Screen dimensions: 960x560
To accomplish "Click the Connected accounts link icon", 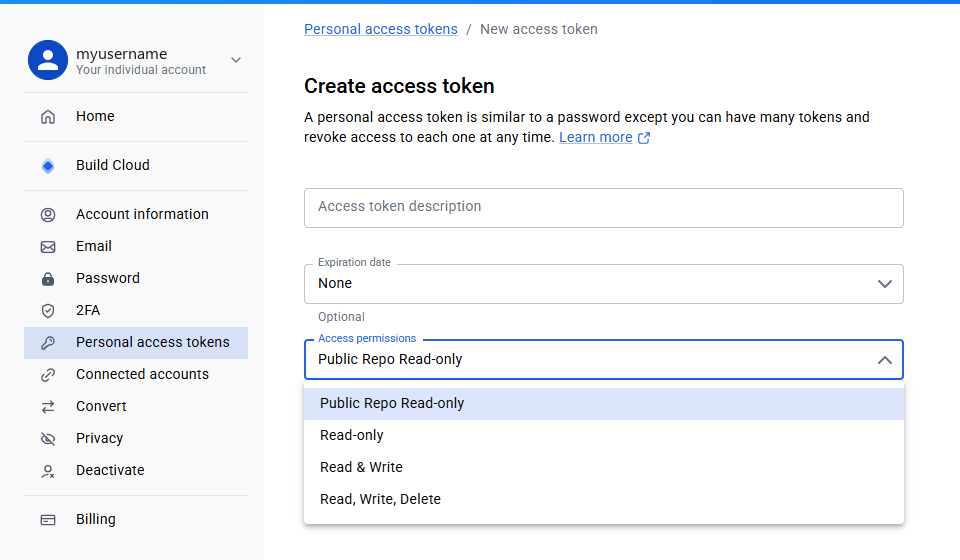I will coord(48,375).
